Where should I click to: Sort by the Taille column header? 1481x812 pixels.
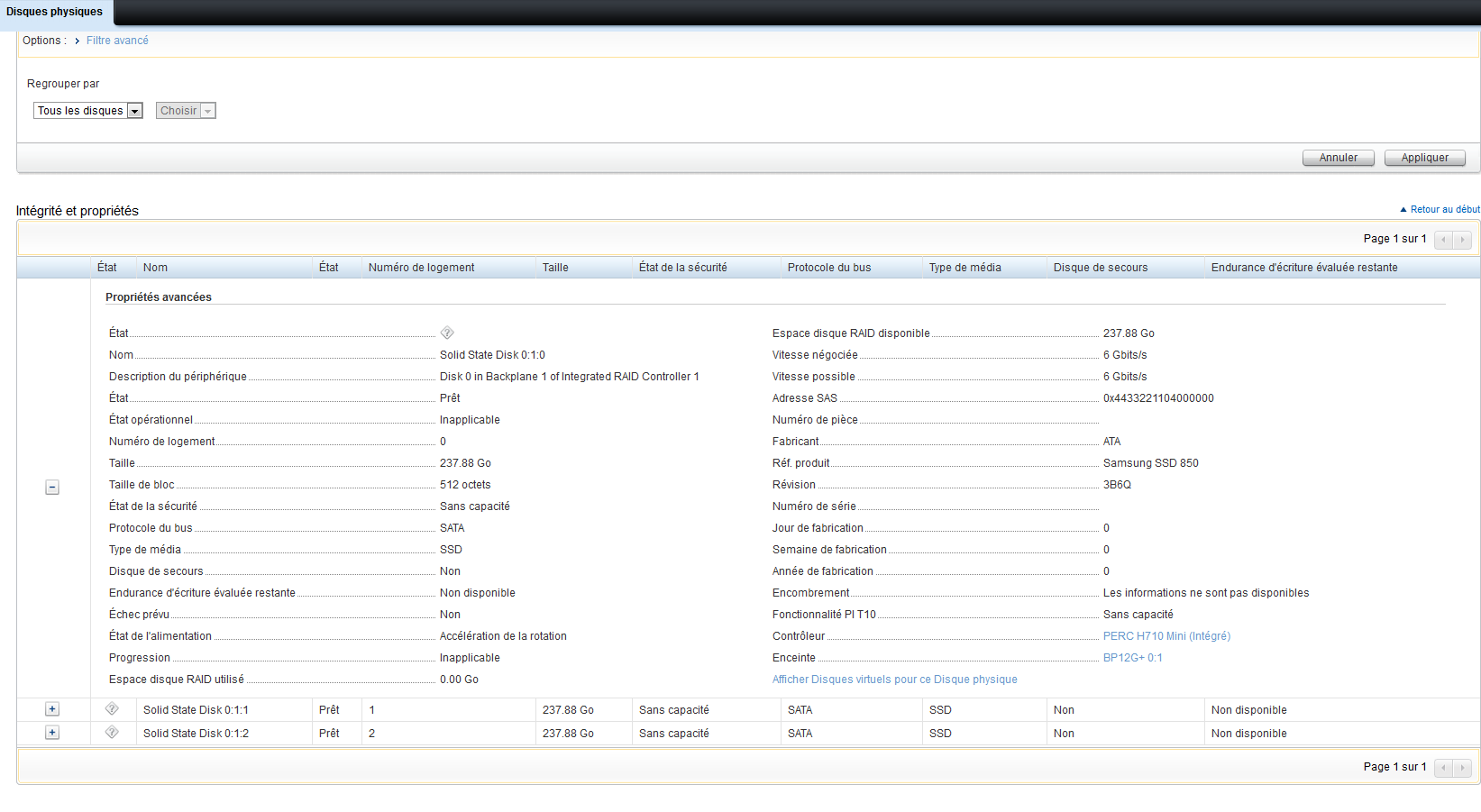[555, 268]
